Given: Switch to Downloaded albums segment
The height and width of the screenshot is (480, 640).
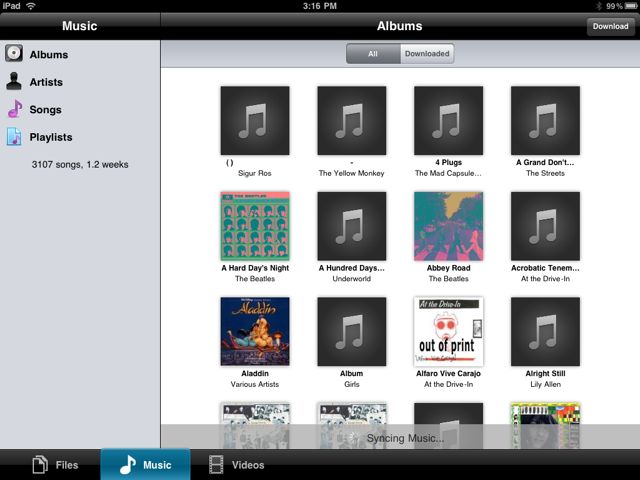Looking at the screenshot, I should pos(427,53).
